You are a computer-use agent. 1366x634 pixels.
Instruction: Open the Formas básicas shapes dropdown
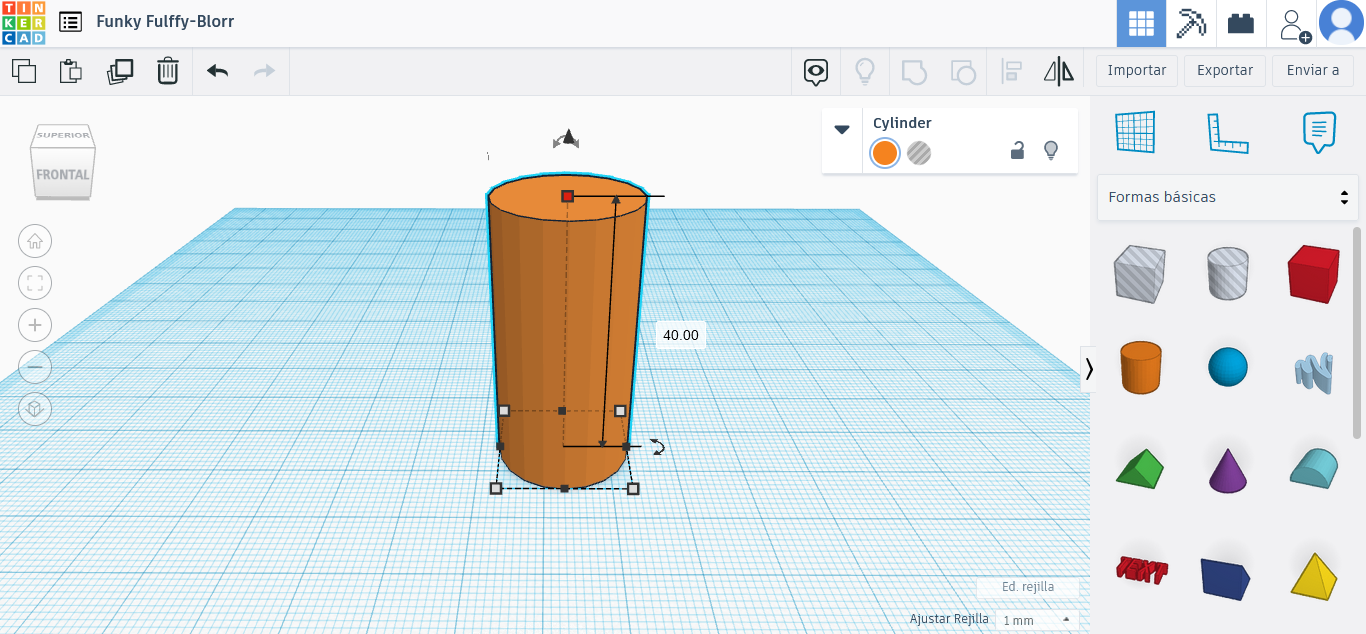click(1228, 197)
